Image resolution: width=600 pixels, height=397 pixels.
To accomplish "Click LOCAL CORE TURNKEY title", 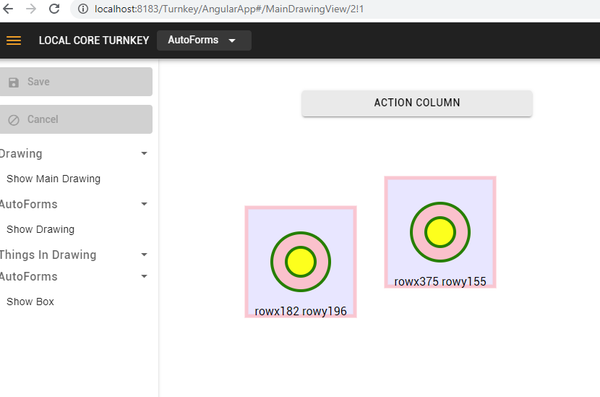I will click(94, 40).
